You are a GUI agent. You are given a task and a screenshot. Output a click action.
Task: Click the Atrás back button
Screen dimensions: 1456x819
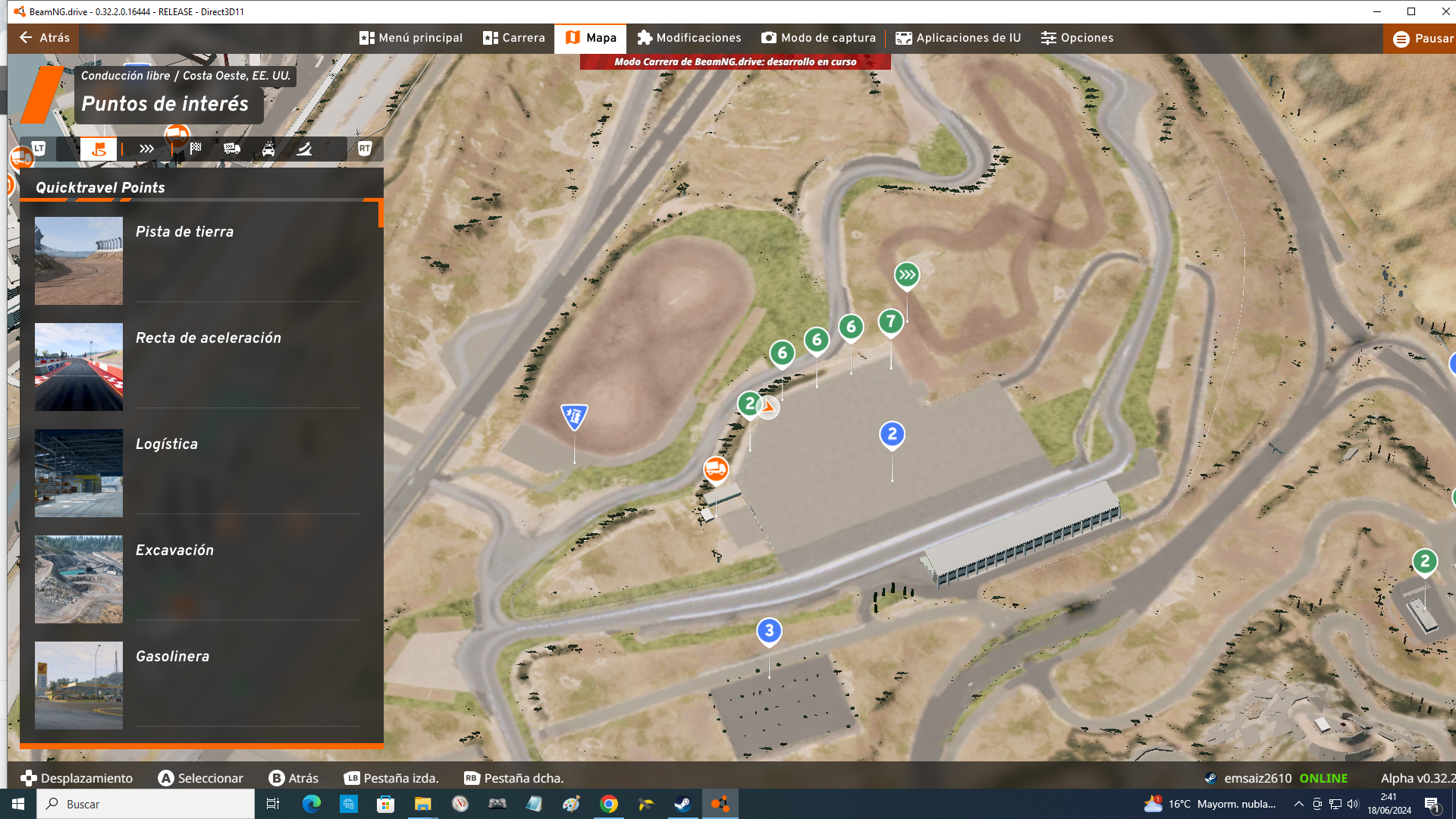44,38
